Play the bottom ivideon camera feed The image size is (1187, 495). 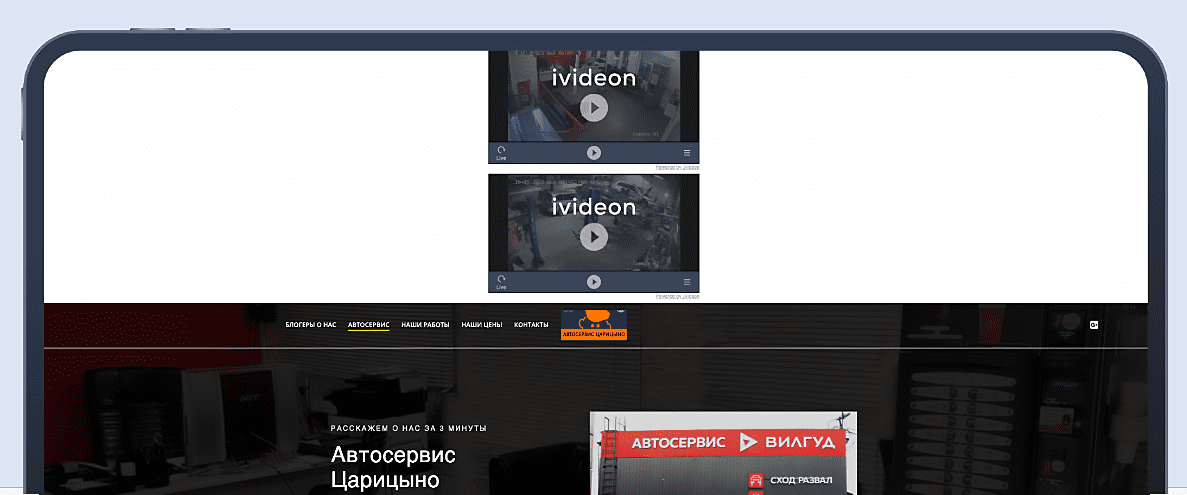[x=594, y=238]
